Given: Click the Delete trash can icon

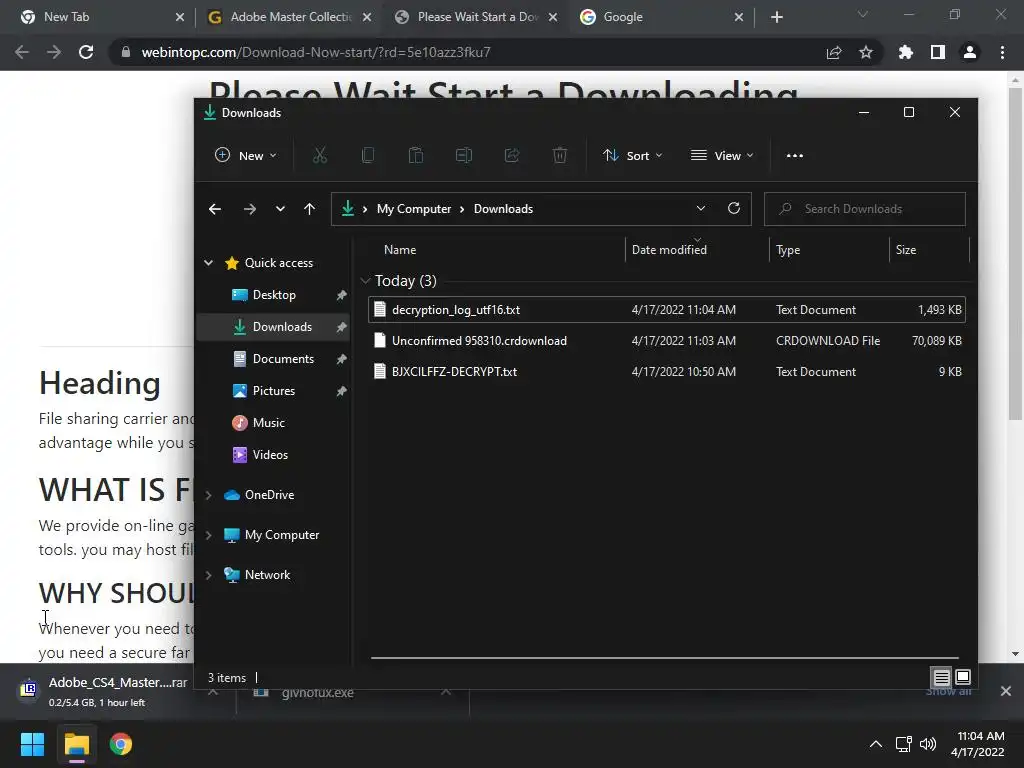Looking at the screenshot, I should (x=560, y=155).
